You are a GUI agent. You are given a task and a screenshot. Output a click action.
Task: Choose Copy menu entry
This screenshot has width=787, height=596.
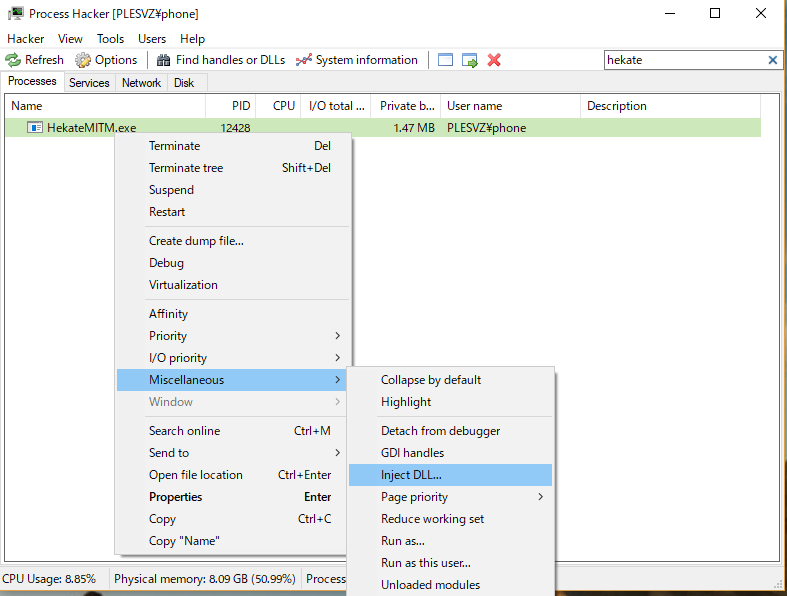[x=233, y=519]
